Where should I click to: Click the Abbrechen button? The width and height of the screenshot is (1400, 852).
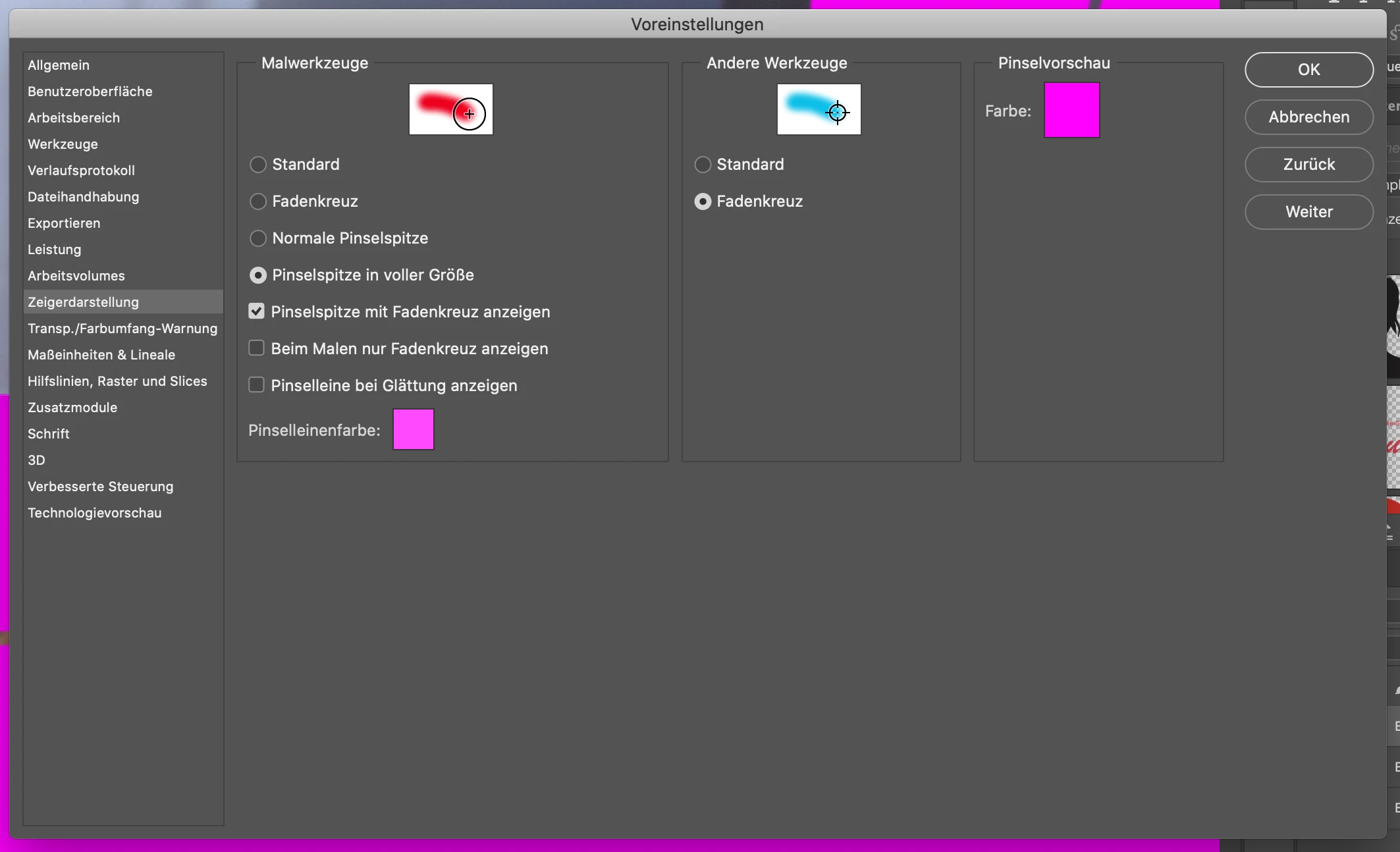(x=1308, y=117)
